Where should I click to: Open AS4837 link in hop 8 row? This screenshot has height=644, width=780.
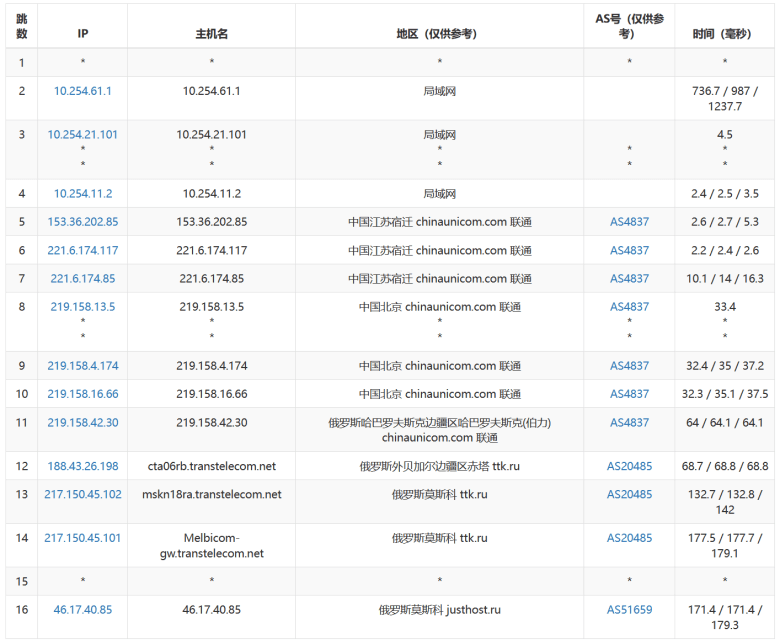(x=629, y=307)
